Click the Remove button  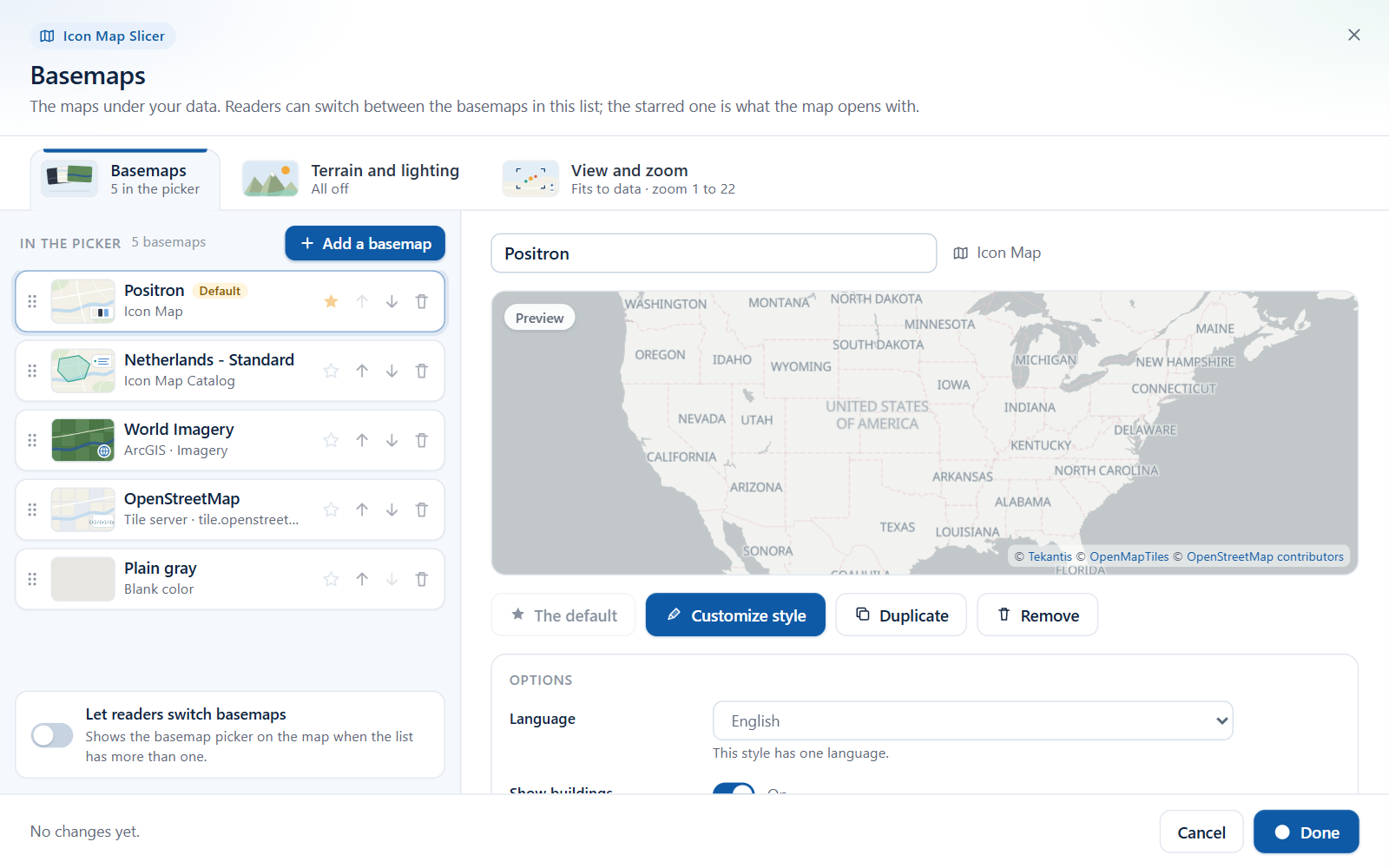pos(1037,615)
